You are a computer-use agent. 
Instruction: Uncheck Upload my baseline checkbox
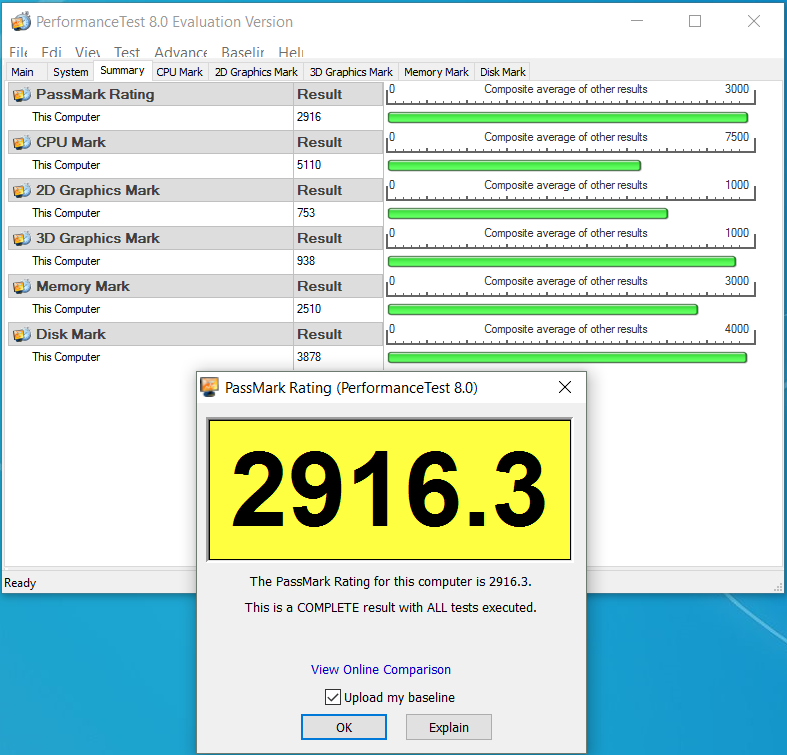point(333,697)
